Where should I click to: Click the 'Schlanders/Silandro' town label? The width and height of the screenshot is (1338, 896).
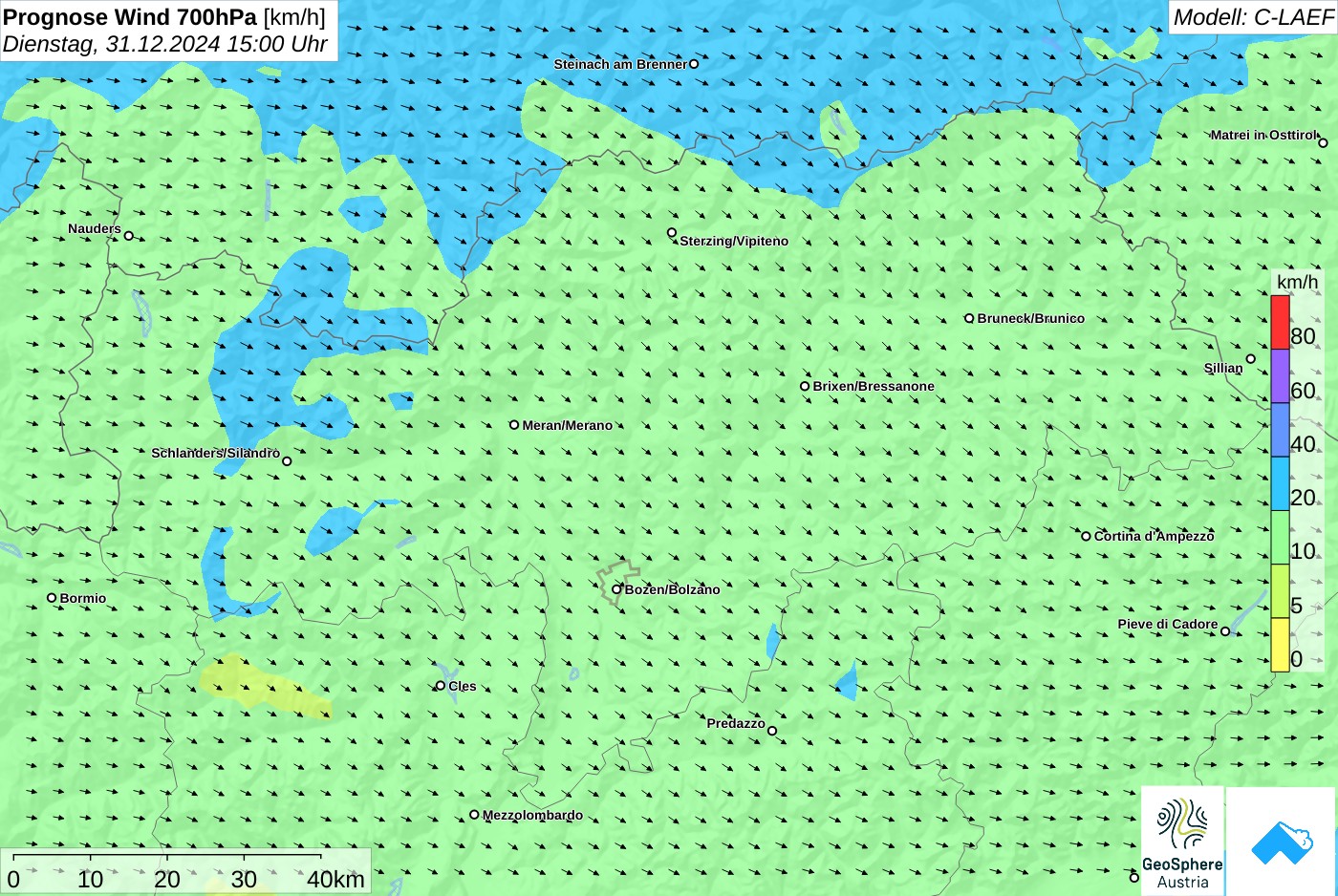[x=216, y=453]
